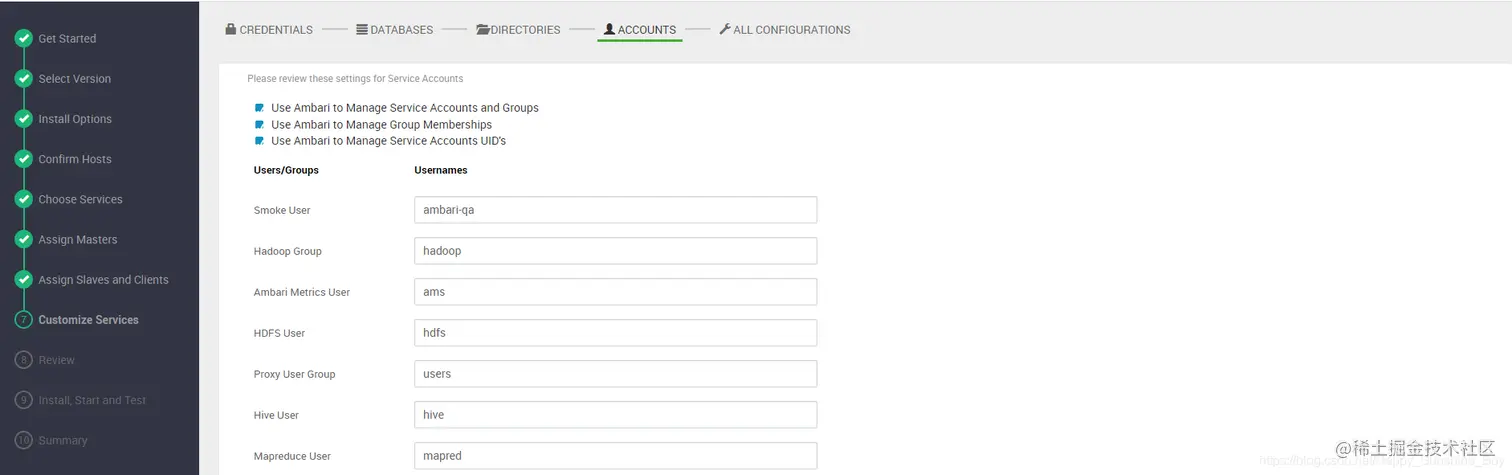
Task: Edit the Smoke User field ambari-qa
Action: point(616,210)
